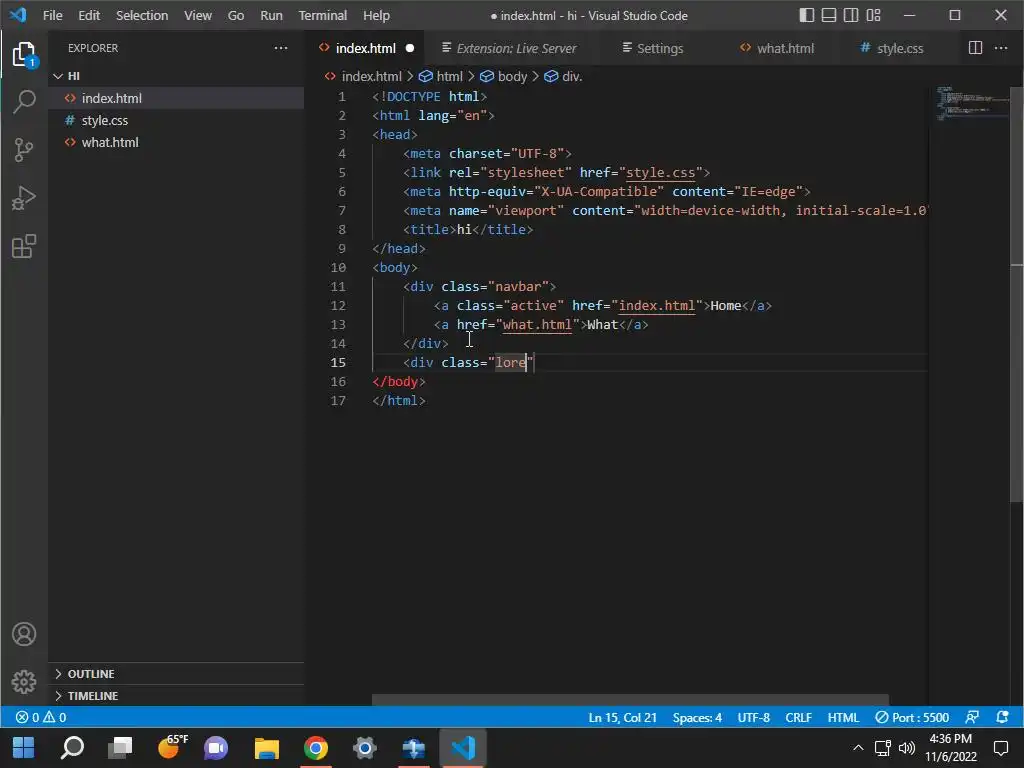Viewport: 1024px width, 768px height.
Task: Toggle Primary Side Bar visibility
Action: pos(807,15)
